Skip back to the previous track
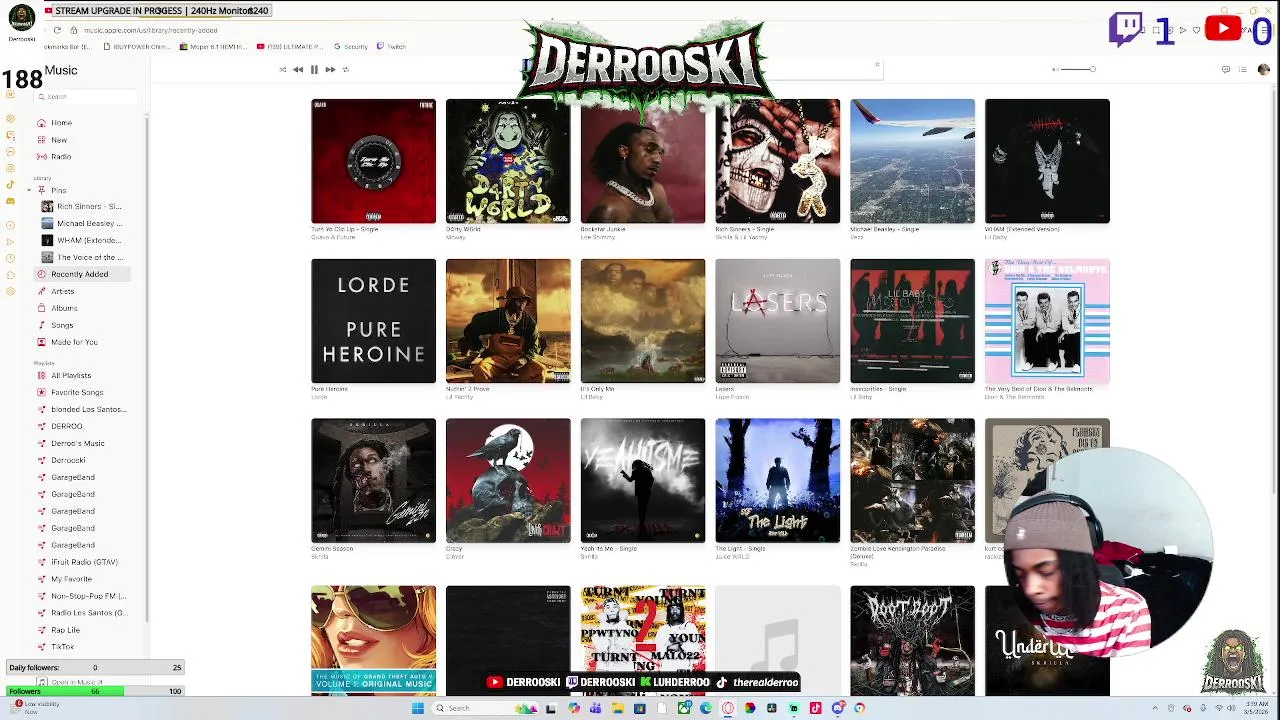The height and width of the screenshot is (720, 1280). click(x=298, y=69)
